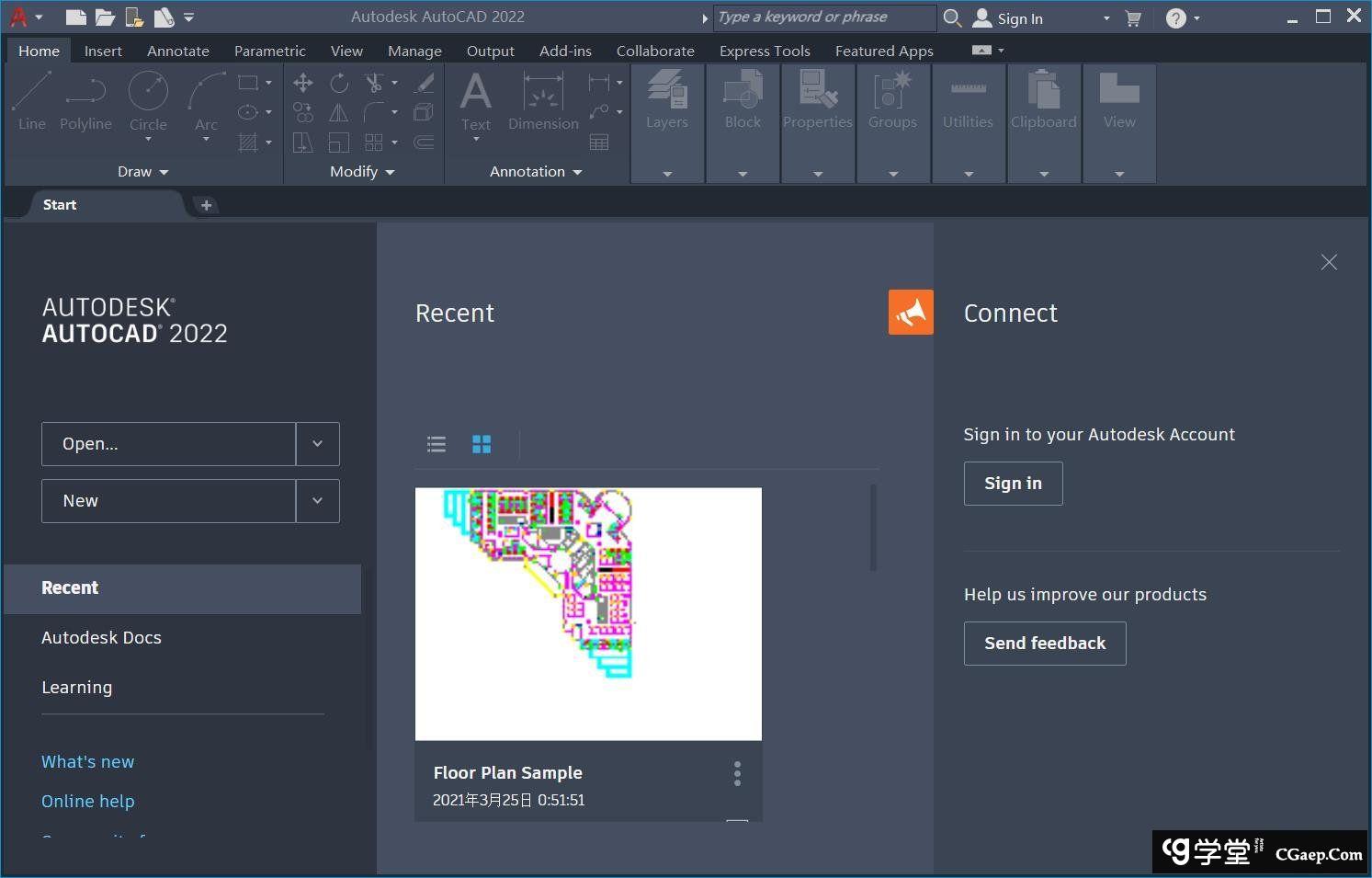Expand the Open button dropdown arrow
Image resolution: width=1372 pixels, height=878 pixels.
click(317, 444)
